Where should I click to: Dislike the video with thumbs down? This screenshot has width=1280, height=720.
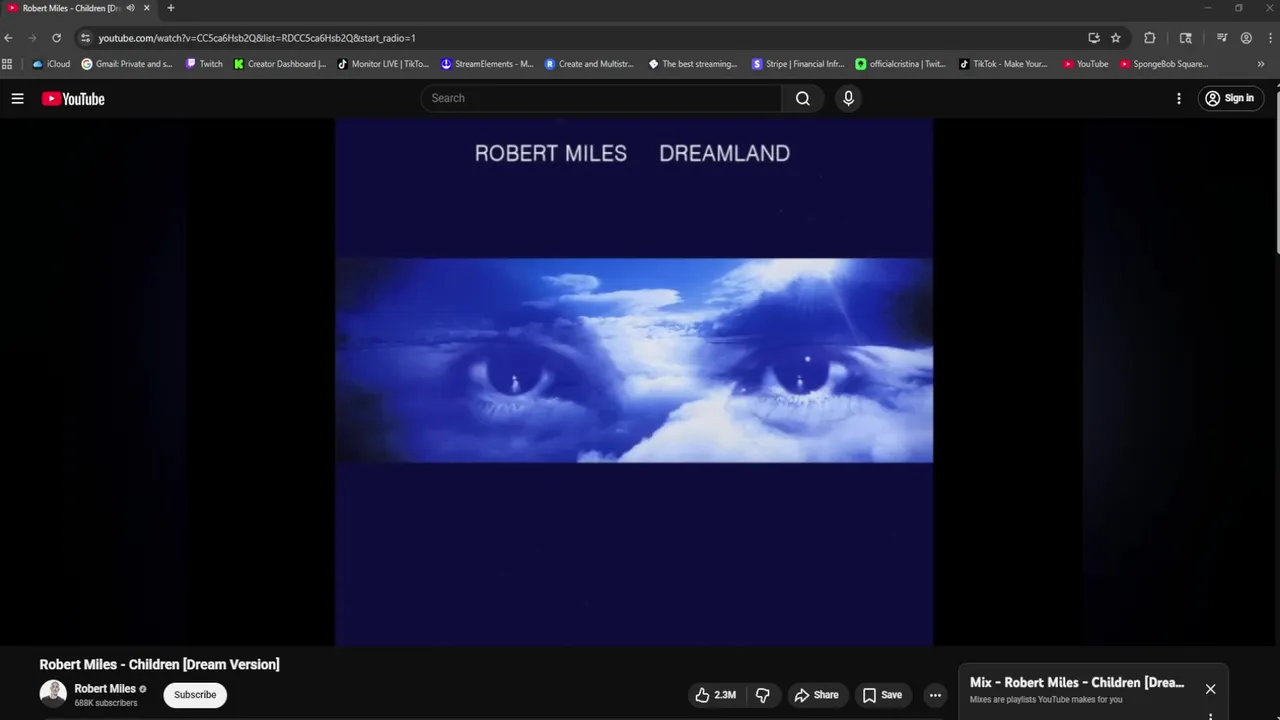click(x=762, y=695)
